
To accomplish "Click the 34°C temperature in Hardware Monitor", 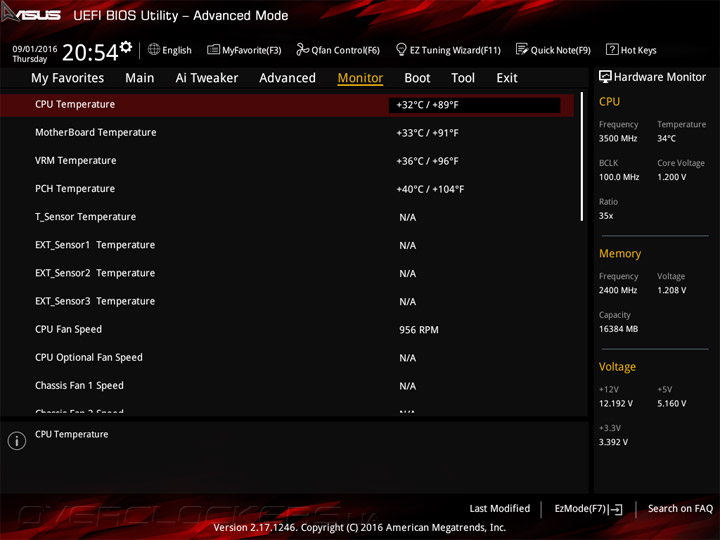I will [x=666, y=138].
